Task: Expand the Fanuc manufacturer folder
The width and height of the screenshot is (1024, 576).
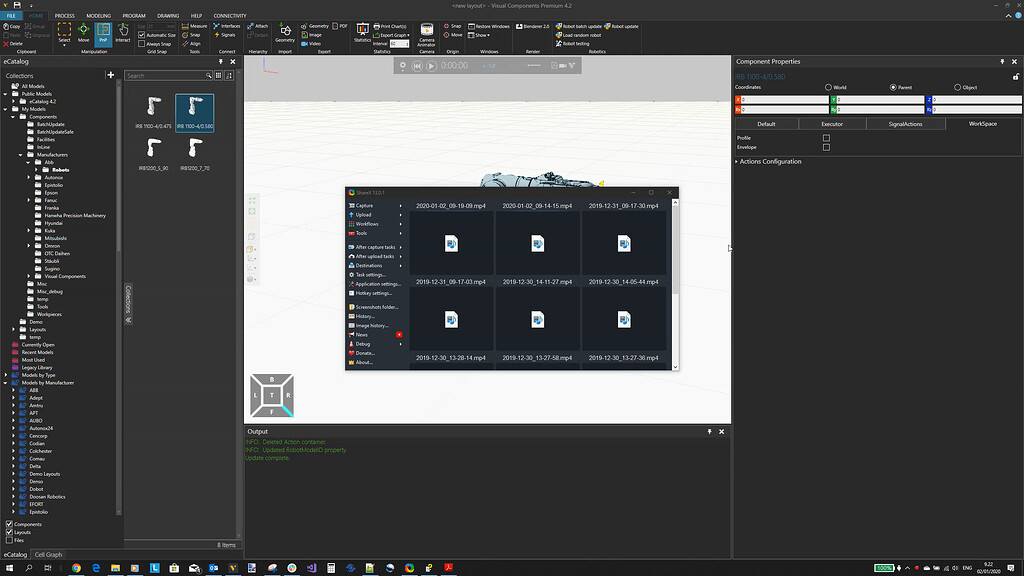Action: point(29,200)
